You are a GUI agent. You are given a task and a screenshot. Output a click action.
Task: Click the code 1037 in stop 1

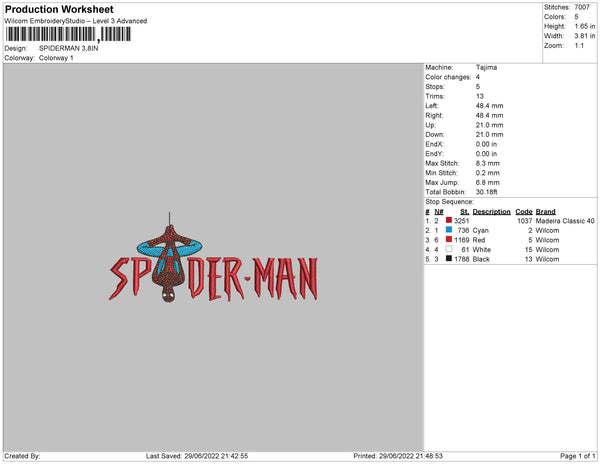tap(525, 221)
